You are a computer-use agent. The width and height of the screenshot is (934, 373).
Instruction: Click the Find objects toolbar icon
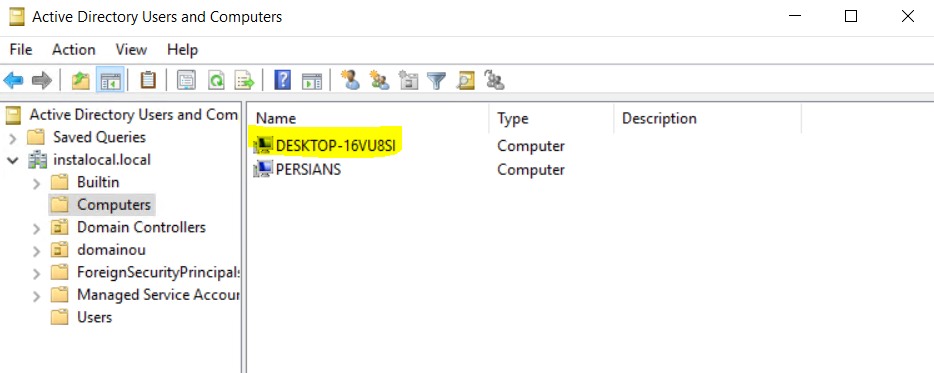click(465, 80)
